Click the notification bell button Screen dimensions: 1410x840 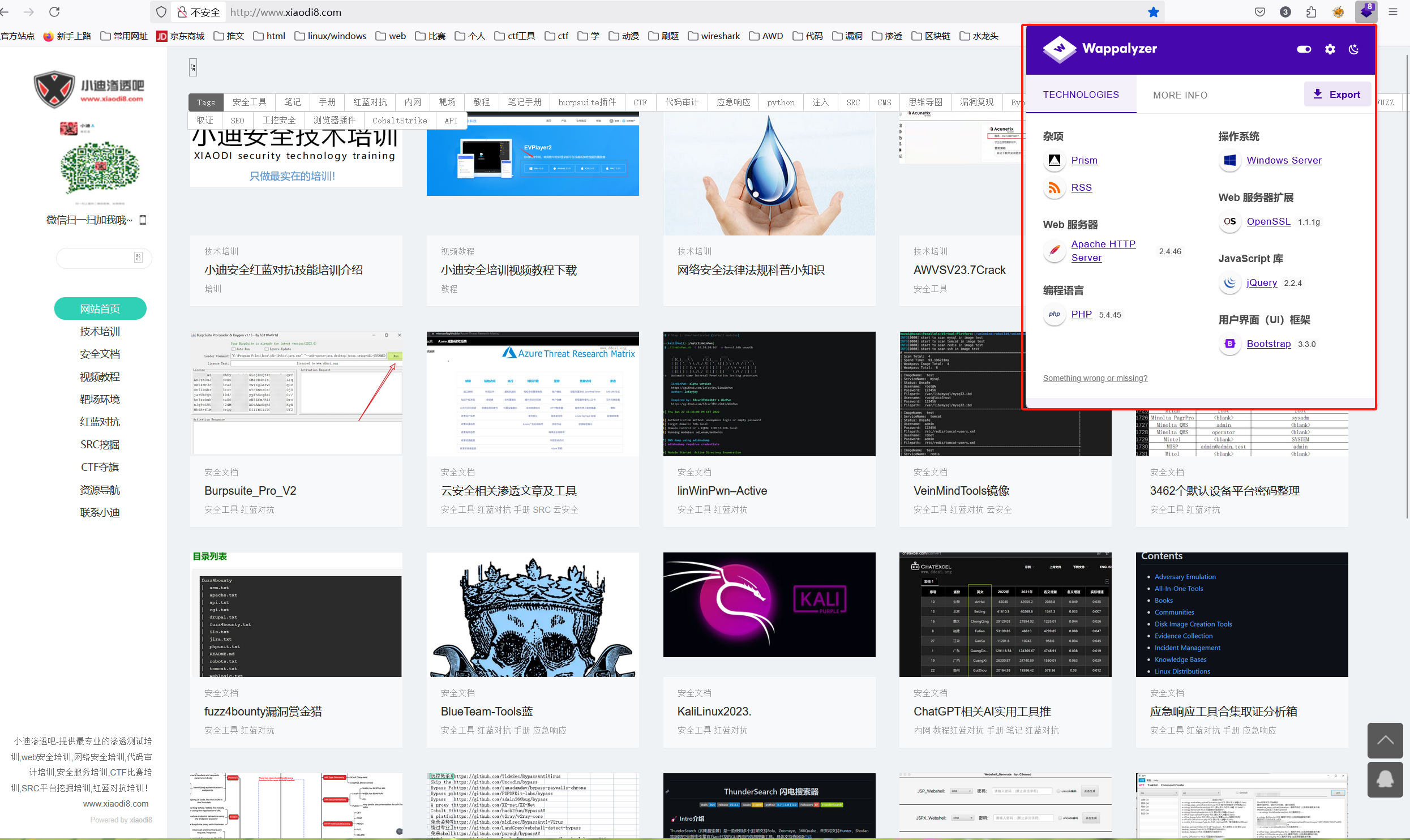coord(1385,779)
